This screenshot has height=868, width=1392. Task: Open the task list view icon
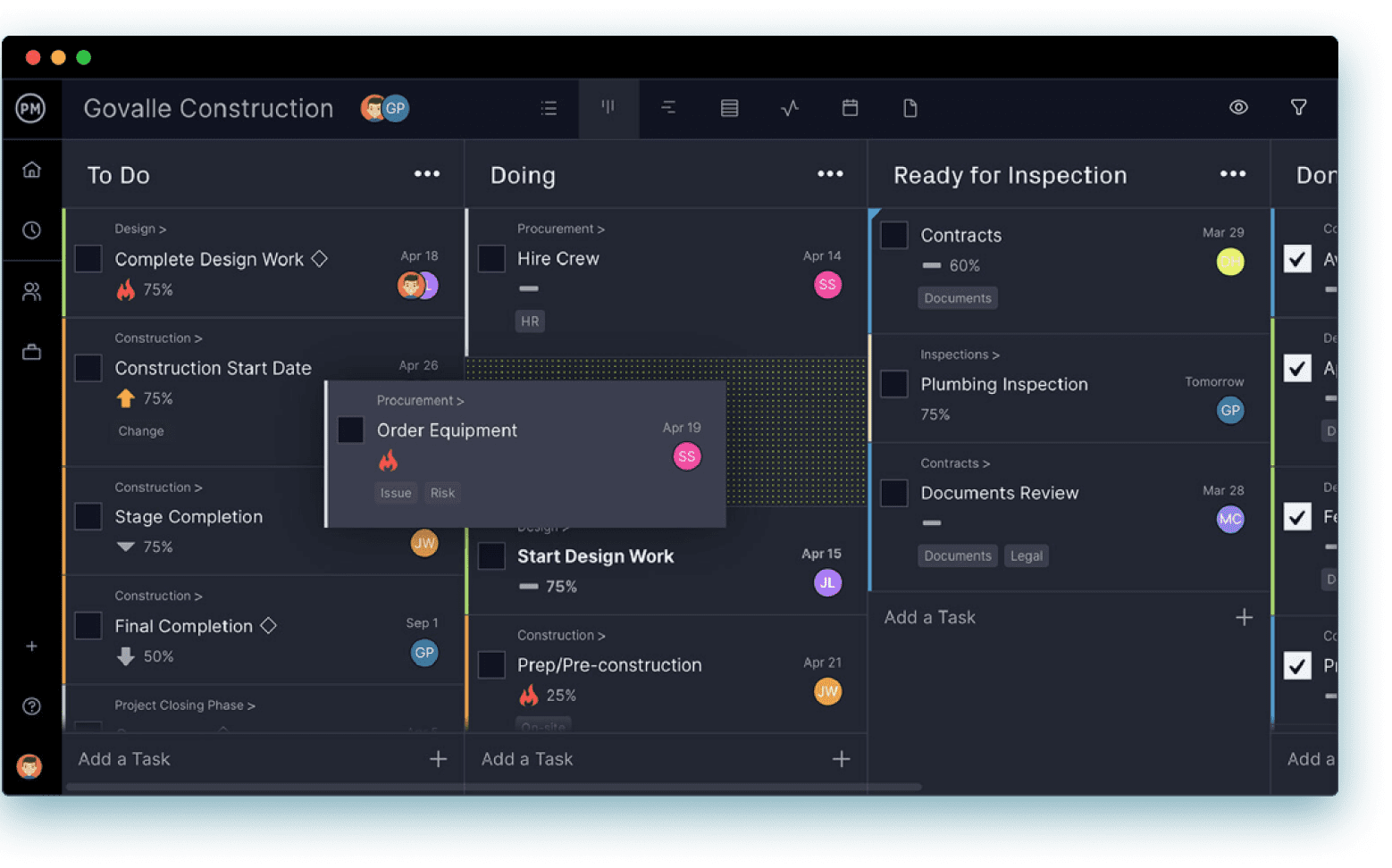pyautogui.click(x=549, y=108)
